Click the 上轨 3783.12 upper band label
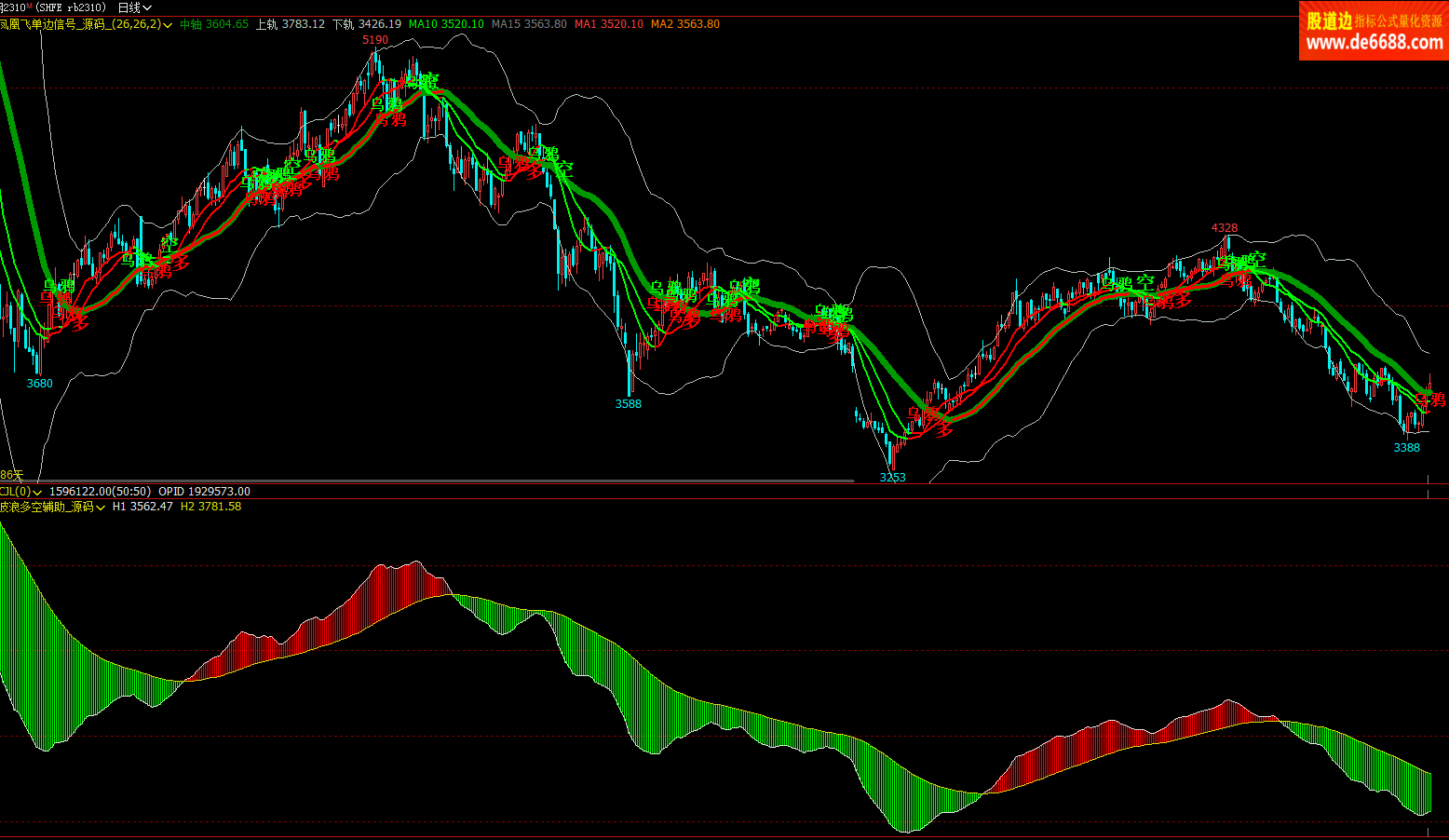The image size is (1449, 840). 291,24
